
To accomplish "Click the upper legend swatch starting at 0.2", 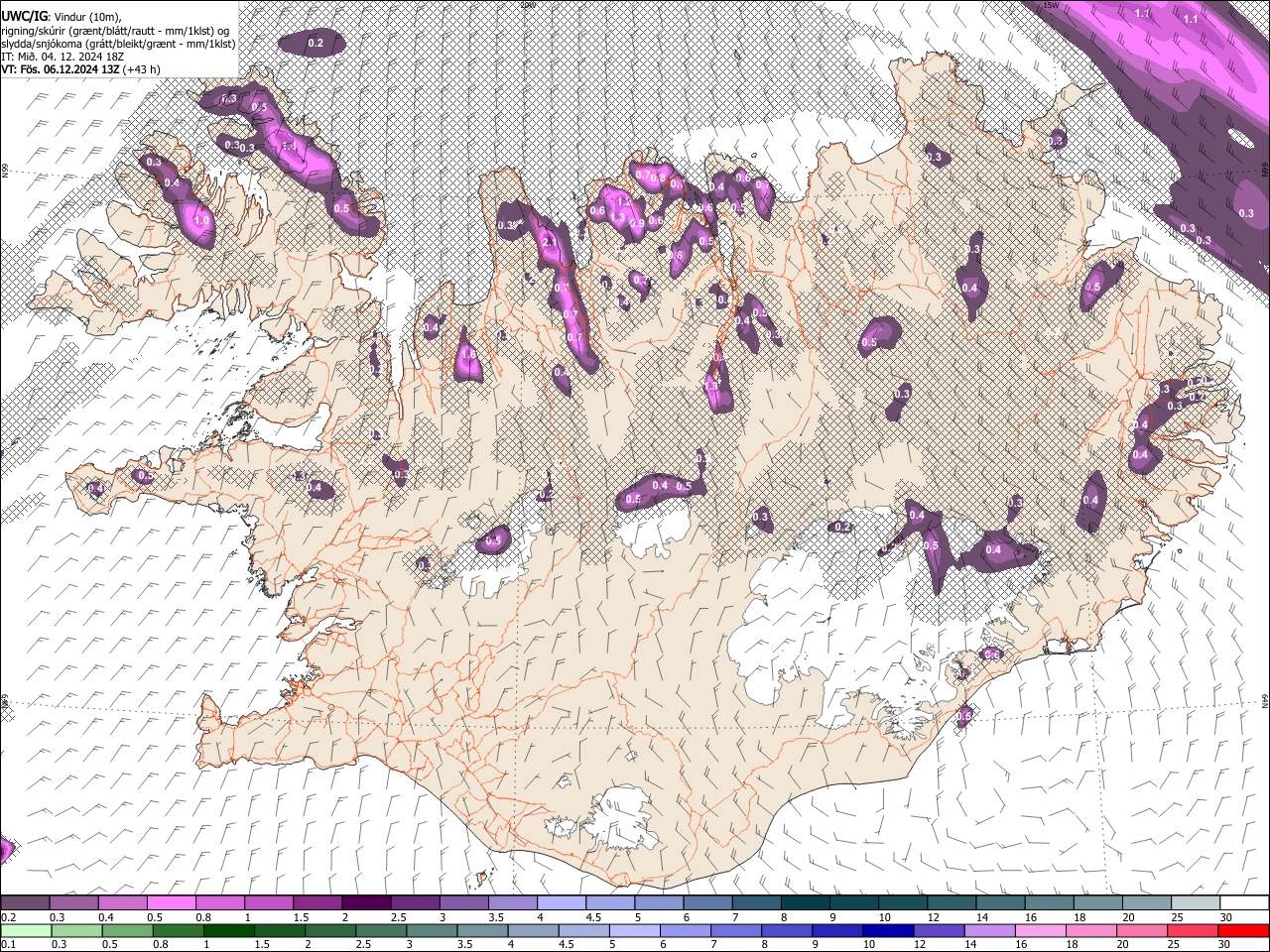I will (25, 903).
